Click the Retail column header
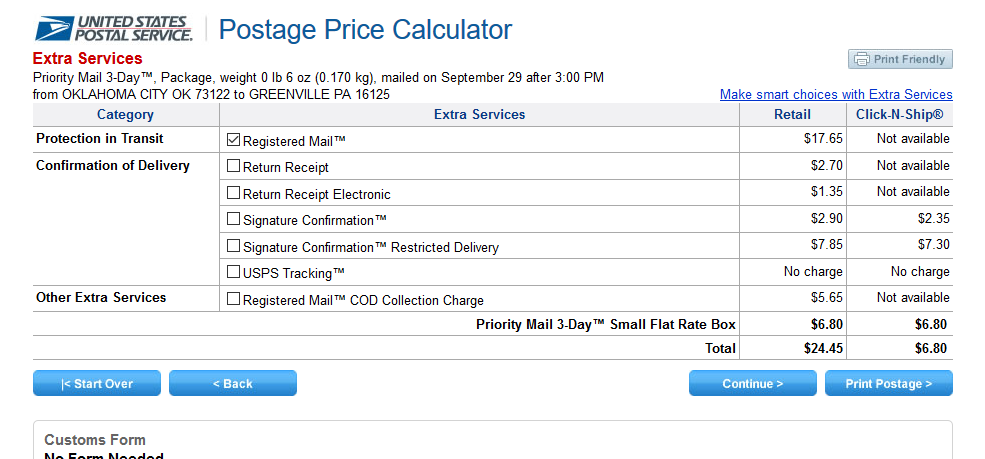The width and height of the screenshot is (985, 459). tap(792, 115)
